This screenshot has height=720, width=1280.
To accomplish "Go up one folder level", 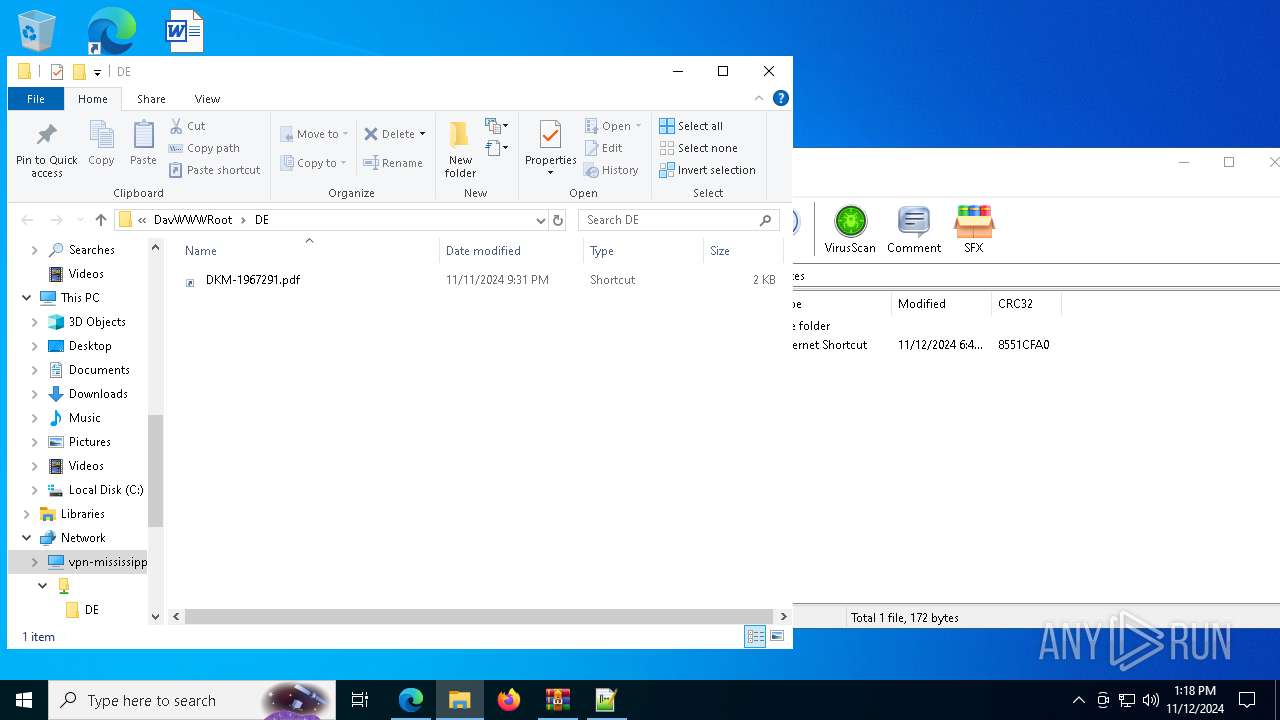I will click(101, 220).
